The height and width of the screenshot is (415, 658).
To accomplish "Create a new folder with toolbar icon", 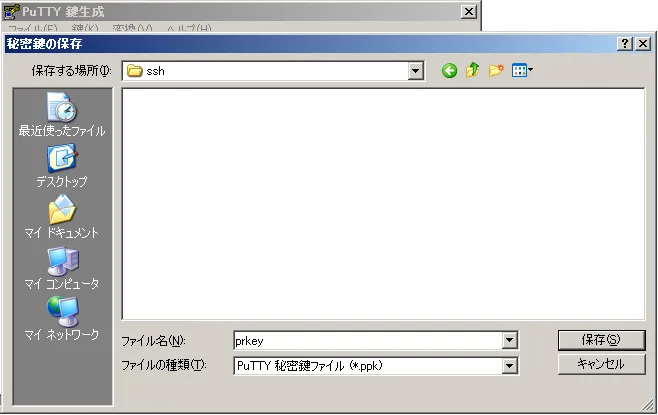I will (x=496, y=71).
